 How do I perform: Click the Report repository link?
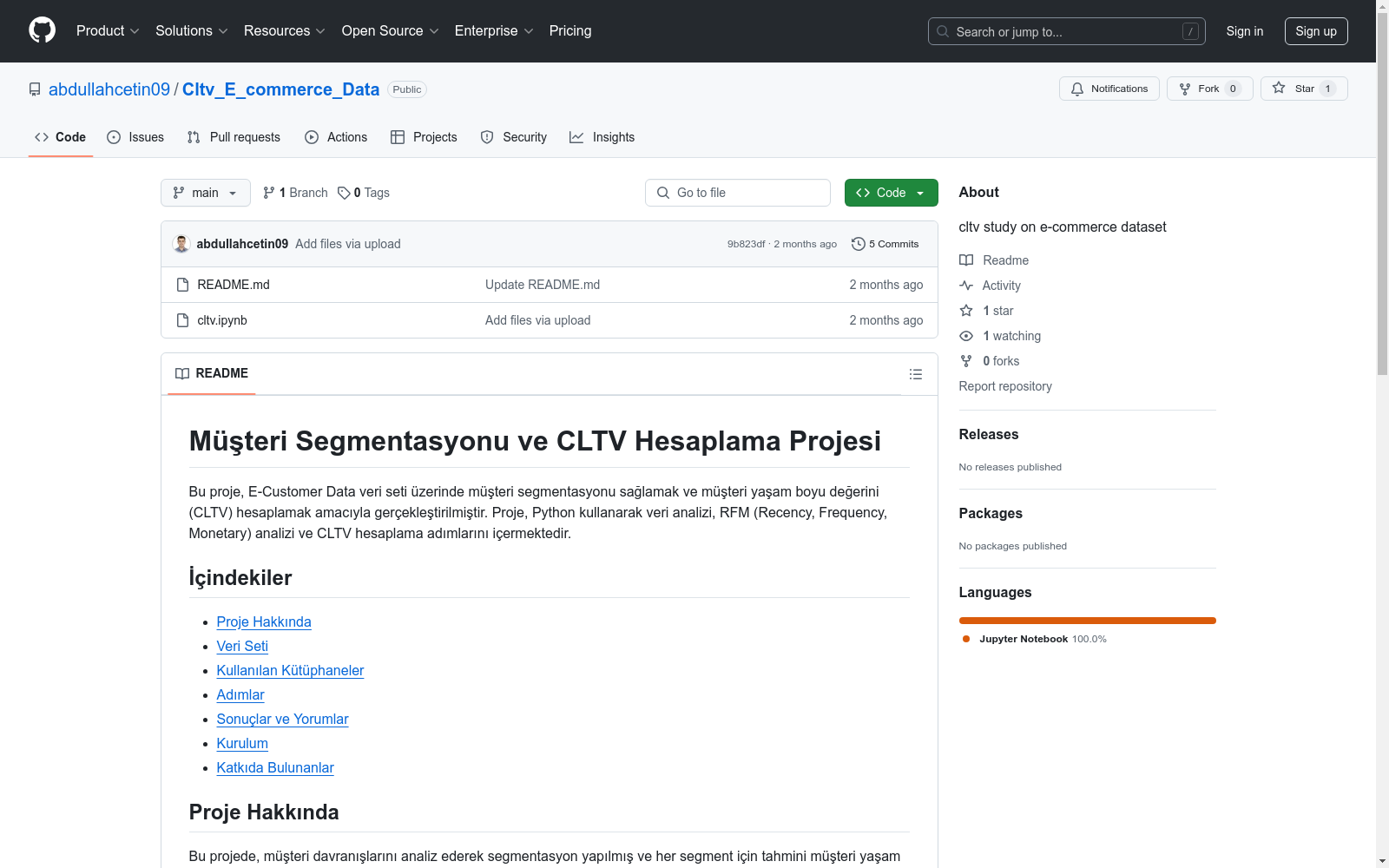pos(1005,386)
